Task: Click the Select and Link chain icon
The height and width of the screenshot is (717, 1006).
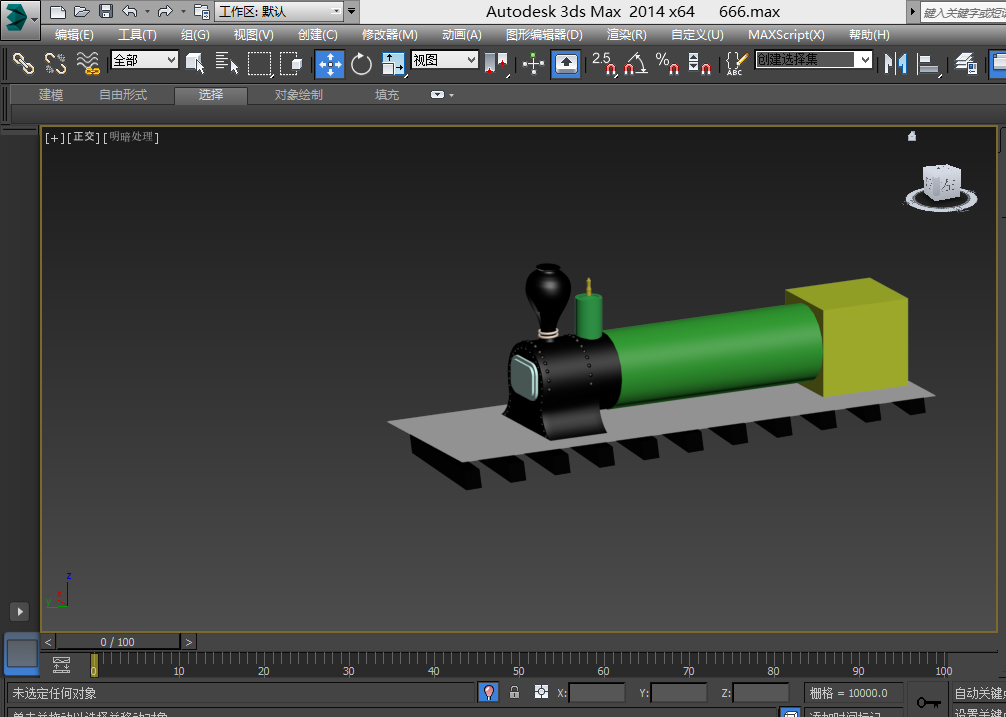Action: point(23,64)
